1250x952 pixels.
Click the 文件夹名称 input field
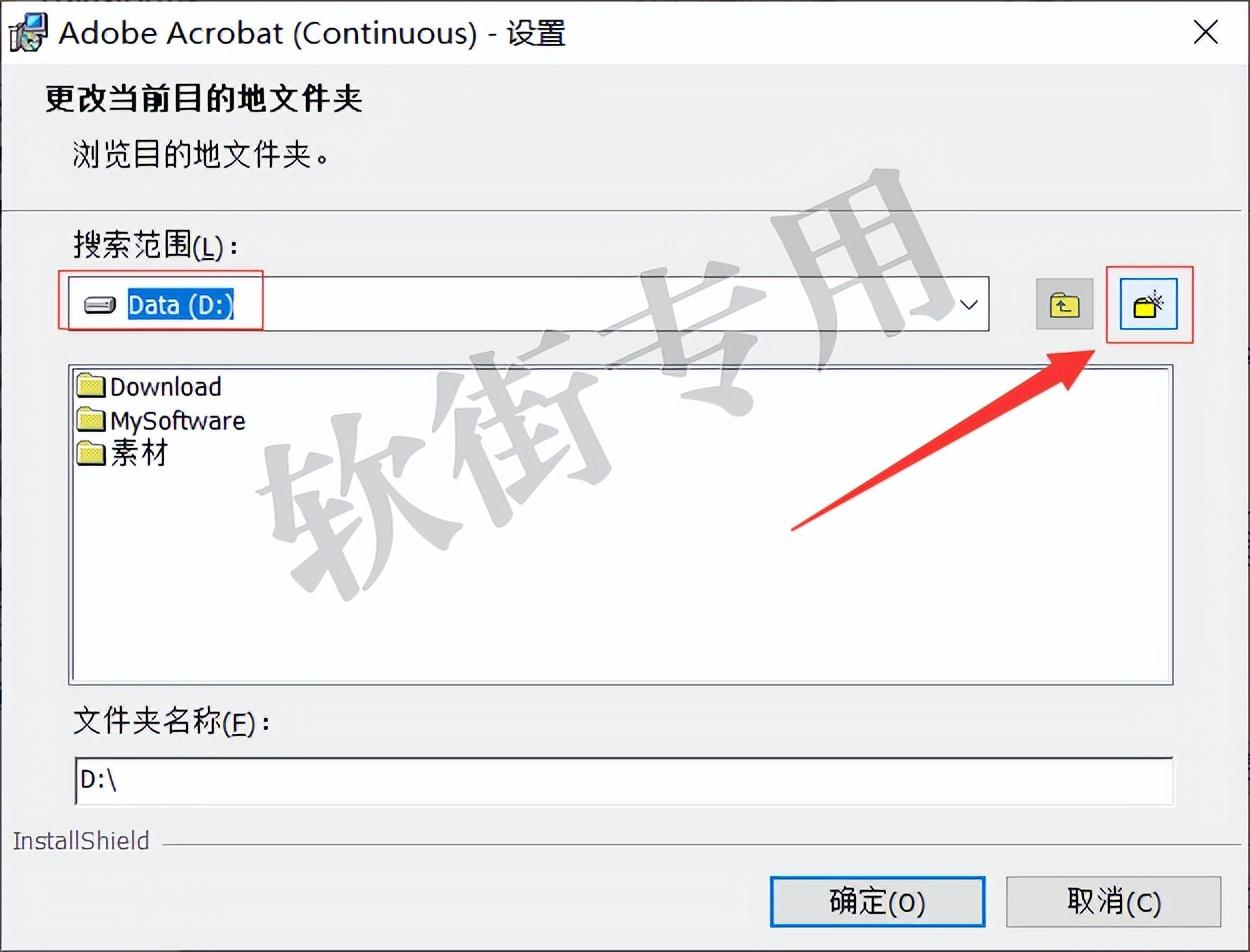[624, 781]
